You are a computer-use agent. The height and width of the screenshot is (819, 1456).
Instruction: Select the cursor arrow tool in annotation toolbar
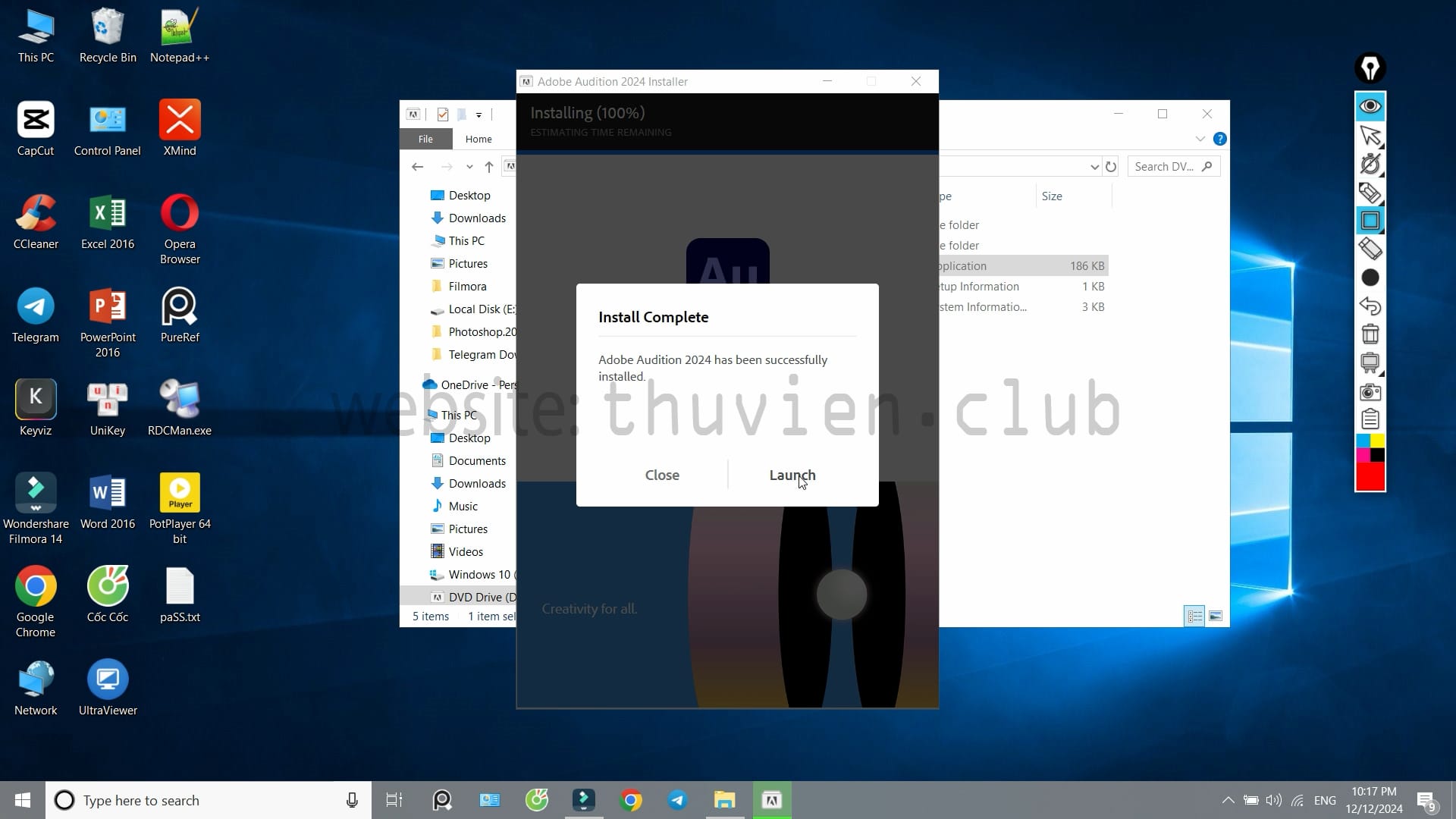(1370, 135)
